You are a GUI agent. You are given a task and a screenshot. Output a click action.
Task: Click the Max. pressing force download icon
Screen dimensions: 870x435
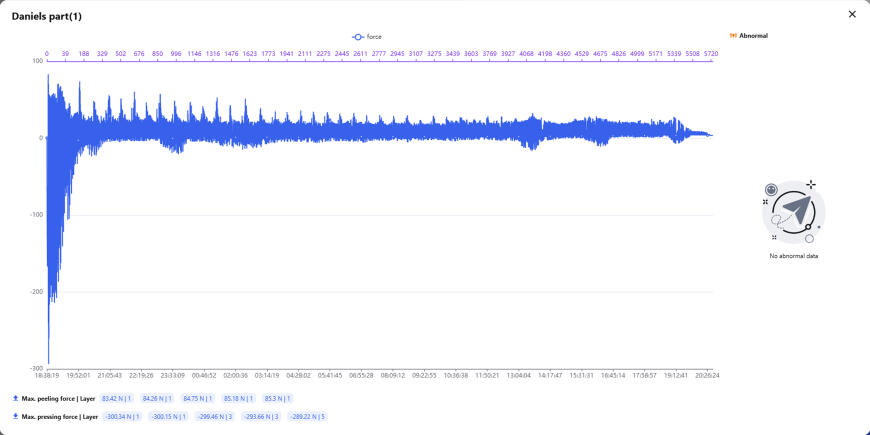16,416
